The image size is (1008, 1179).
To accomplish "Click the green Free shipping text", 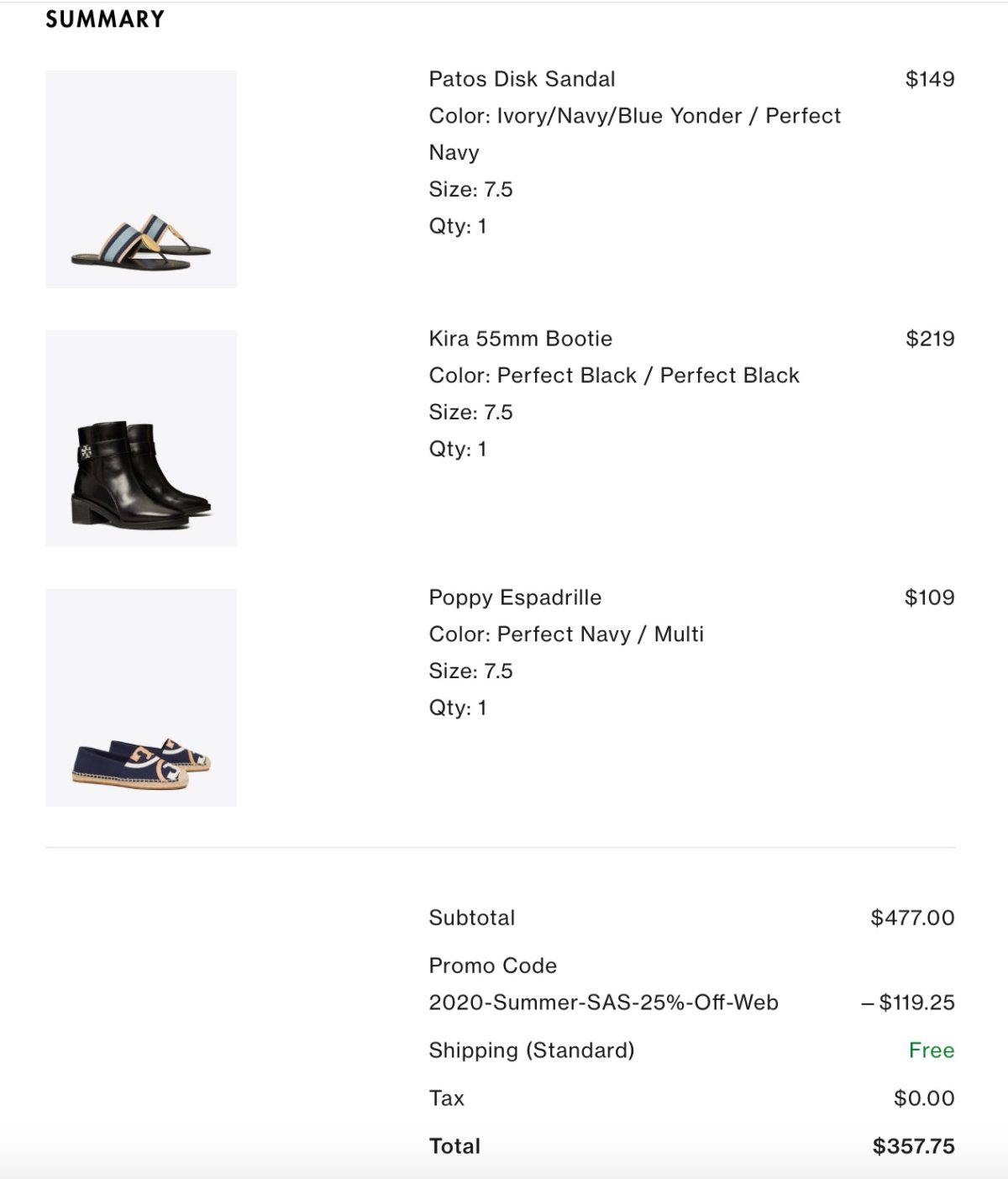I will coord(932,1050).
